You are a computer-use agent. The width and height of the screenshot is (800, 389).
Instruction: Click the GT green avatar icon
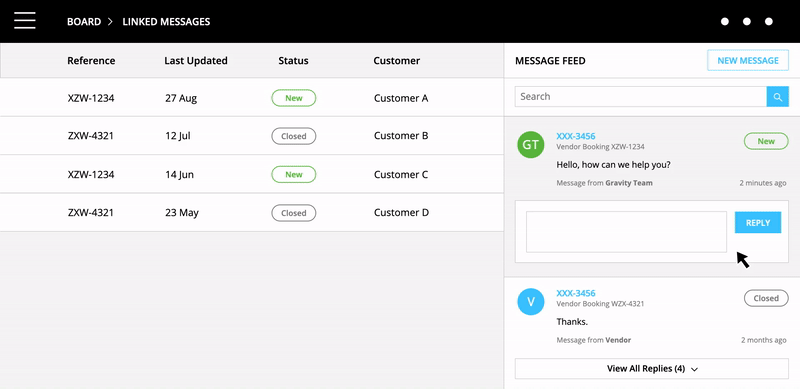tap(531, 144)
